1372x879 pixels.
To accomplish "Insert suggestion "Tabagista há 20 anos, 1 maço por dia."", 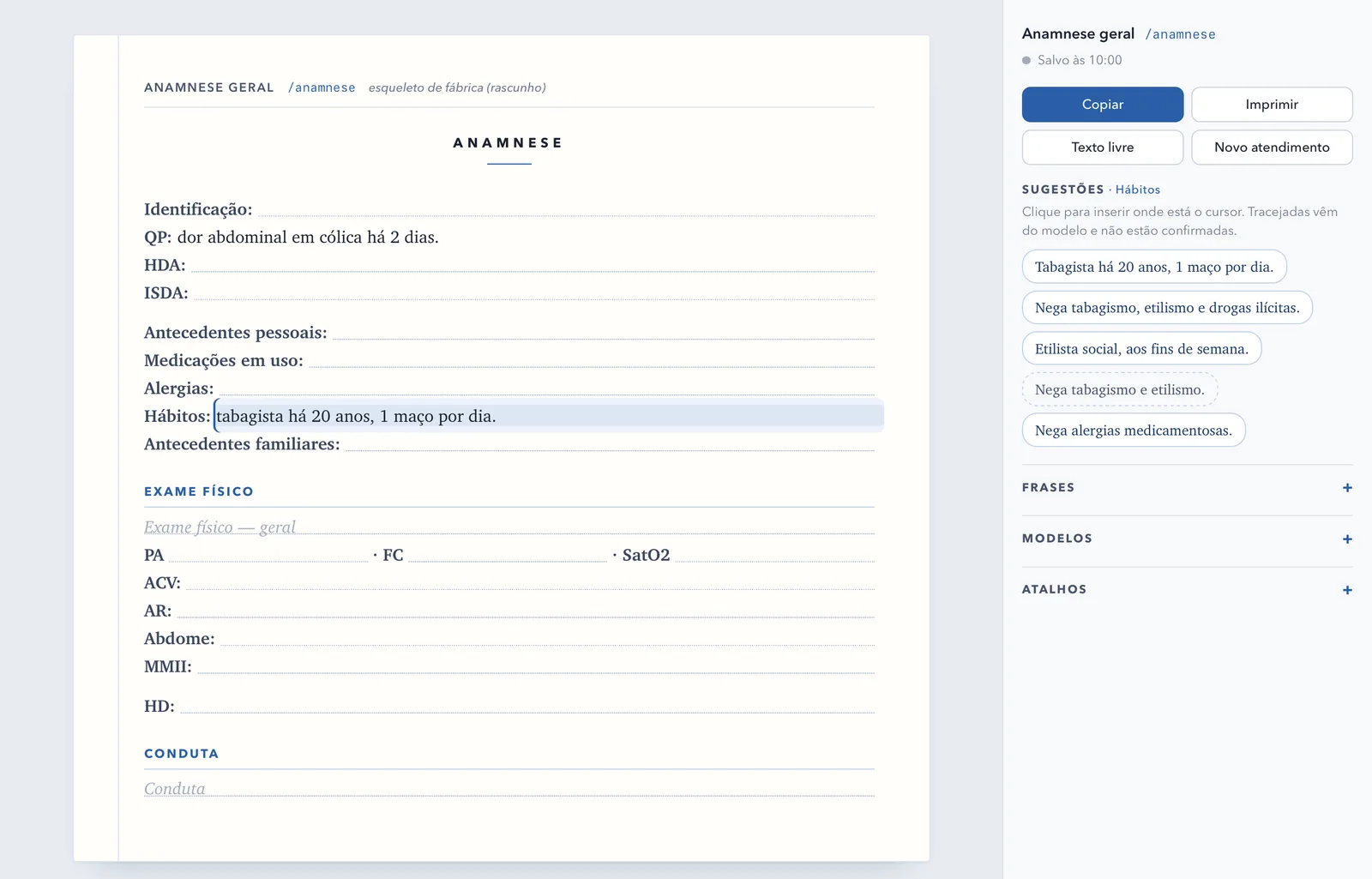I will pyautogui.click(x=1154, y=267).
